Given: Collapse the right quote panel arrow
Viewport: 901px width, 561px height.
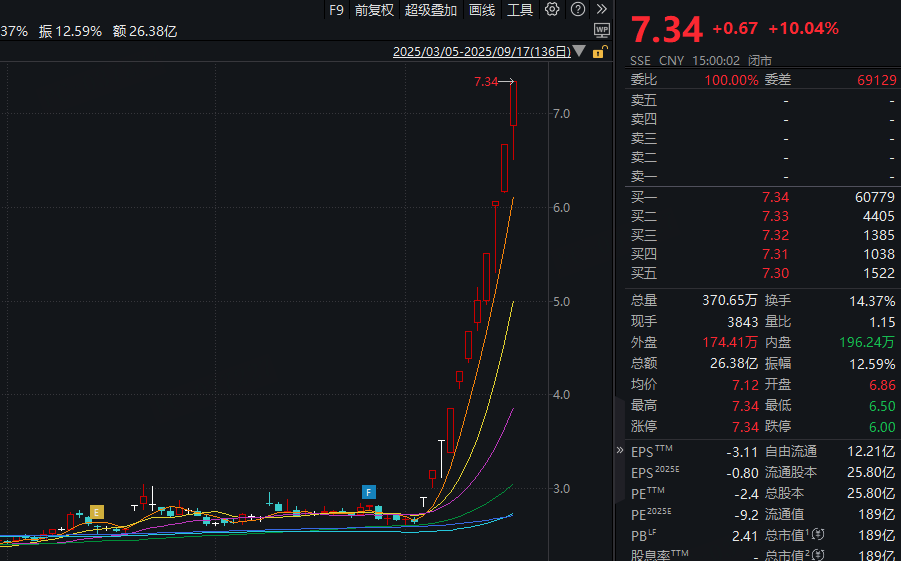Looking at the screenshot, I should (617, 411).
